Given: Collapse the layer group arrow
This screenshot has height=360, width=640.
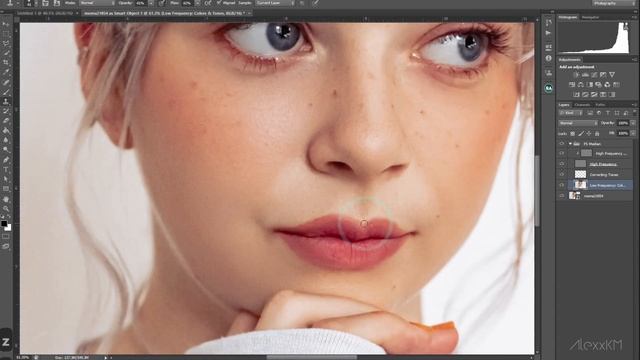Looking at the screenshot, I should click(570, 144).
